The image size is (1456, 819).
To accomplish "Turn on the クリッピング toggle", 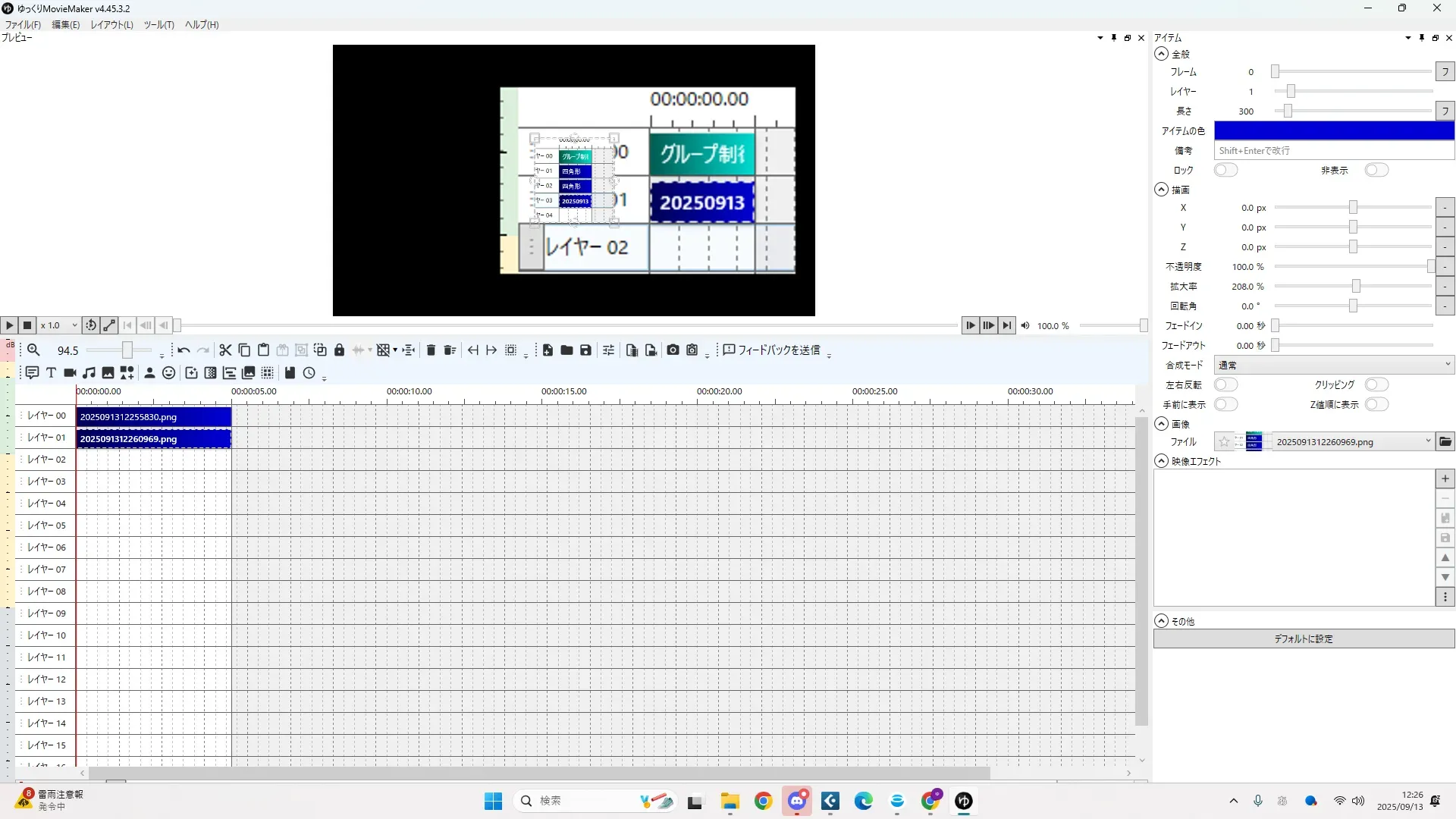I will (1376, 385).
